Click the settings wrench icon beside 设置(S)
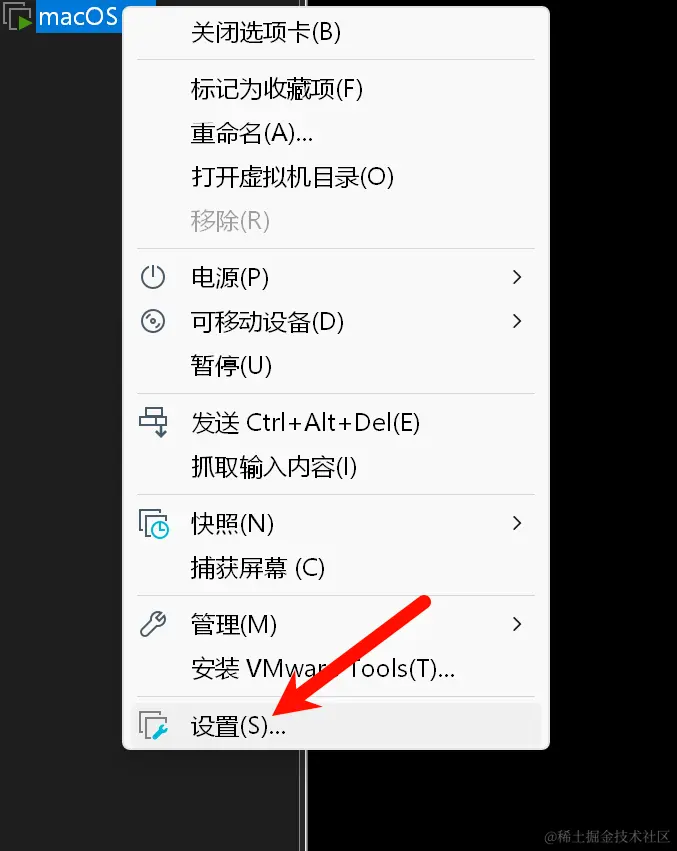The image size is (677, 851). [153, 726]
